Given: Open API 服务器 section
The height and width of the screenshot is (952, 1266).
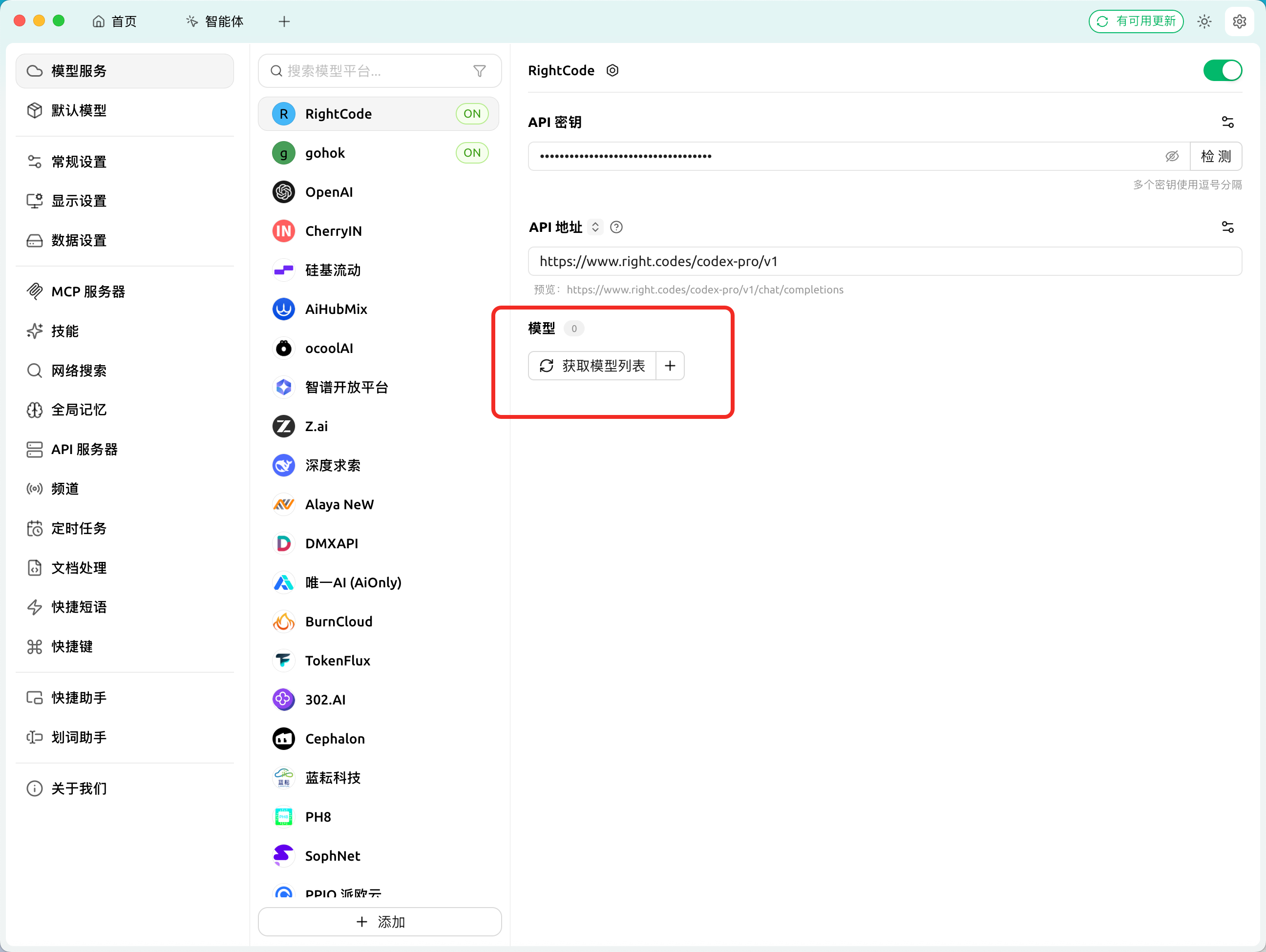Looking at the screenshot, I should click(x=125, y=450).
